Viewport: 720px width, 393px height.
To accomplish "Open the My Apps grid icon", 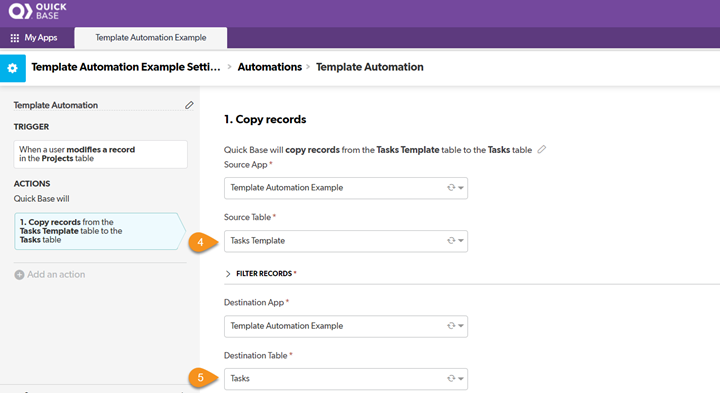I will click(15, 38).
